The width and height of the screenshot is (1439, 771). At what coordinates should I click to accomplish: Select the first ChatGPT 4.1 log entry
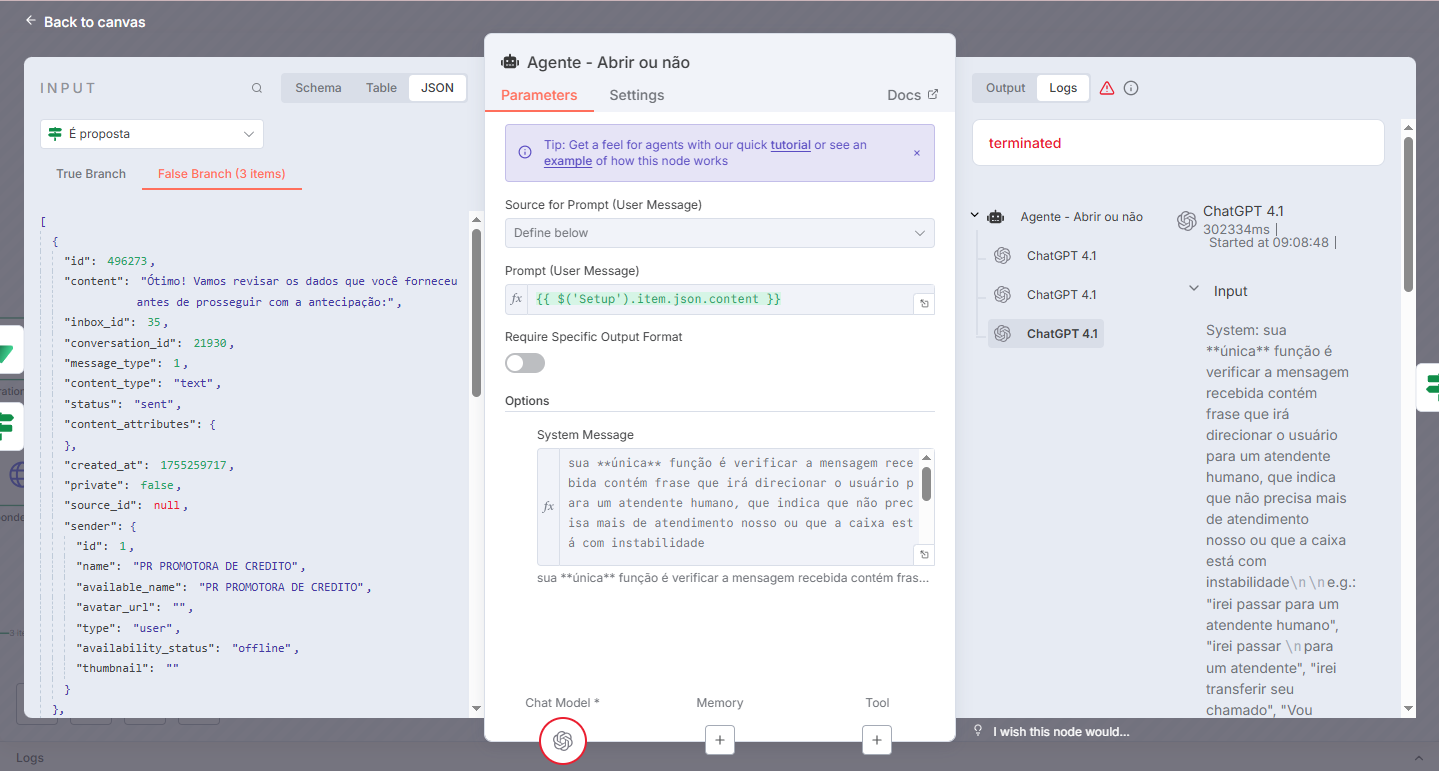1061,256
